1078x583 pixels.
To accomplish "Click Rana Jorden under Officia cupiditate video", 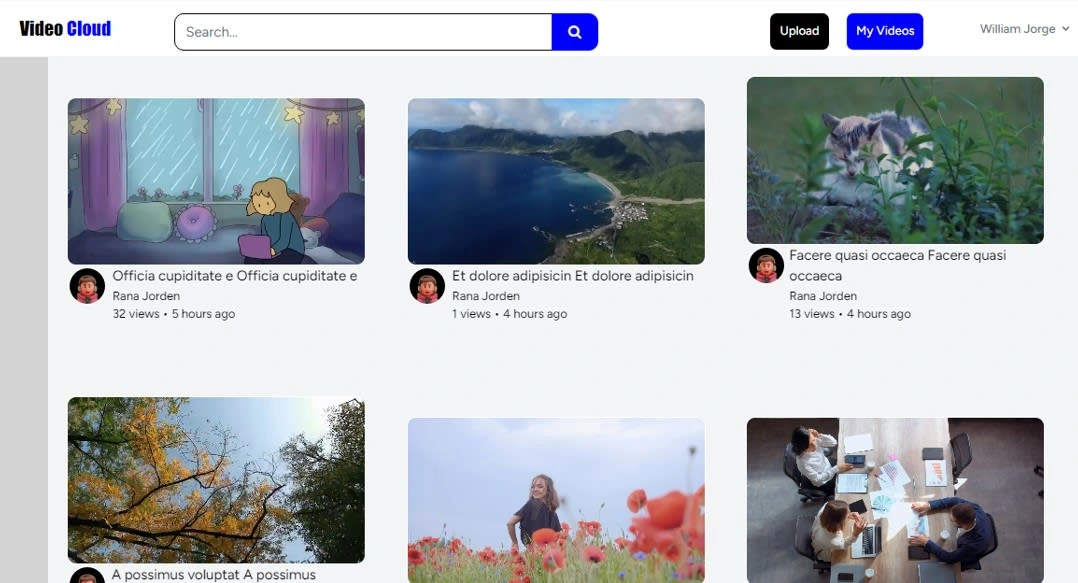I will click(146, 296).
